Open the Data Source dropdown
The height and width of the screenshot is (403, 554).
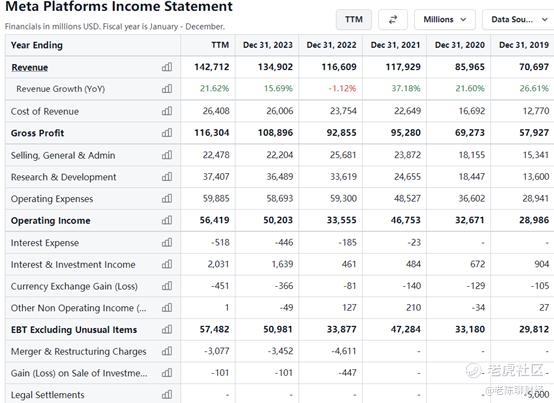tap(519, 19)
